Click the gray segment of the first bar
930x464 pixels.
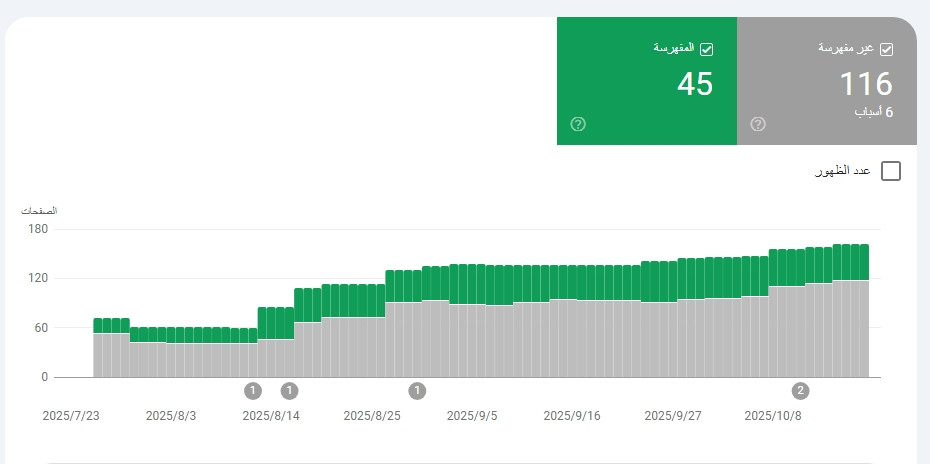(x=98, y=355)
